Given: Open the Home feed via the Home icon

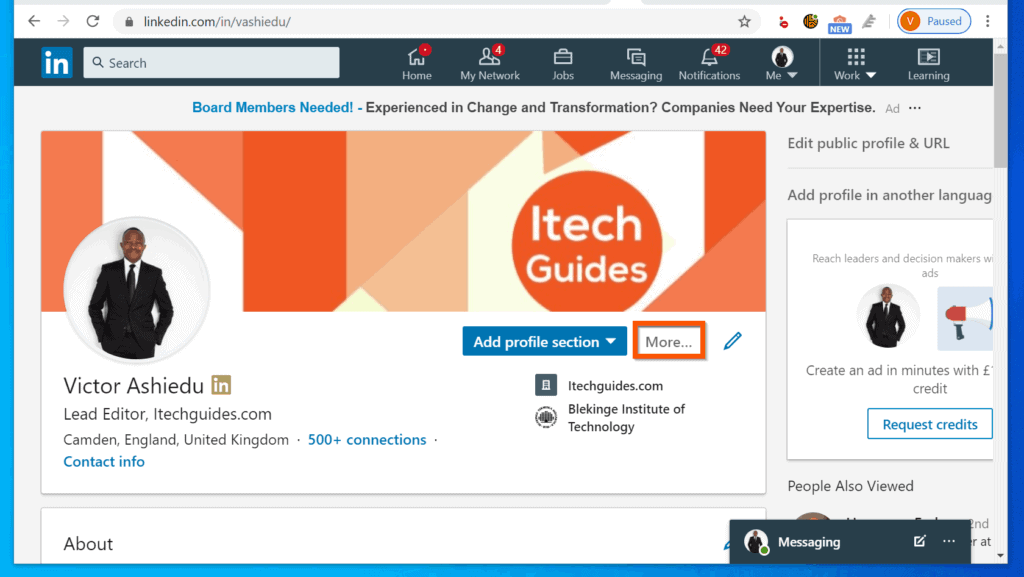Looking at the screenshot, I should (417, 60).
